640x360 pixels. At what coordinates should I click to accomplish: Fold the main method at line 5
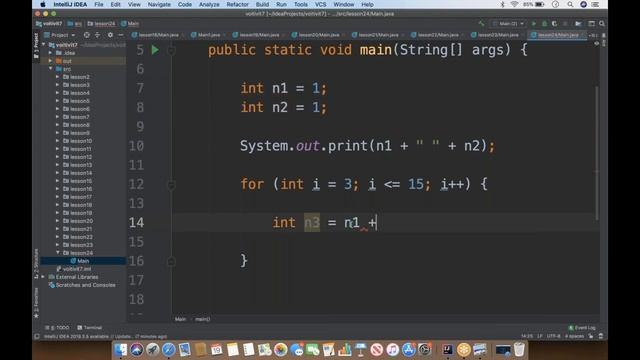pyautogui.click(x=171, y=50)
